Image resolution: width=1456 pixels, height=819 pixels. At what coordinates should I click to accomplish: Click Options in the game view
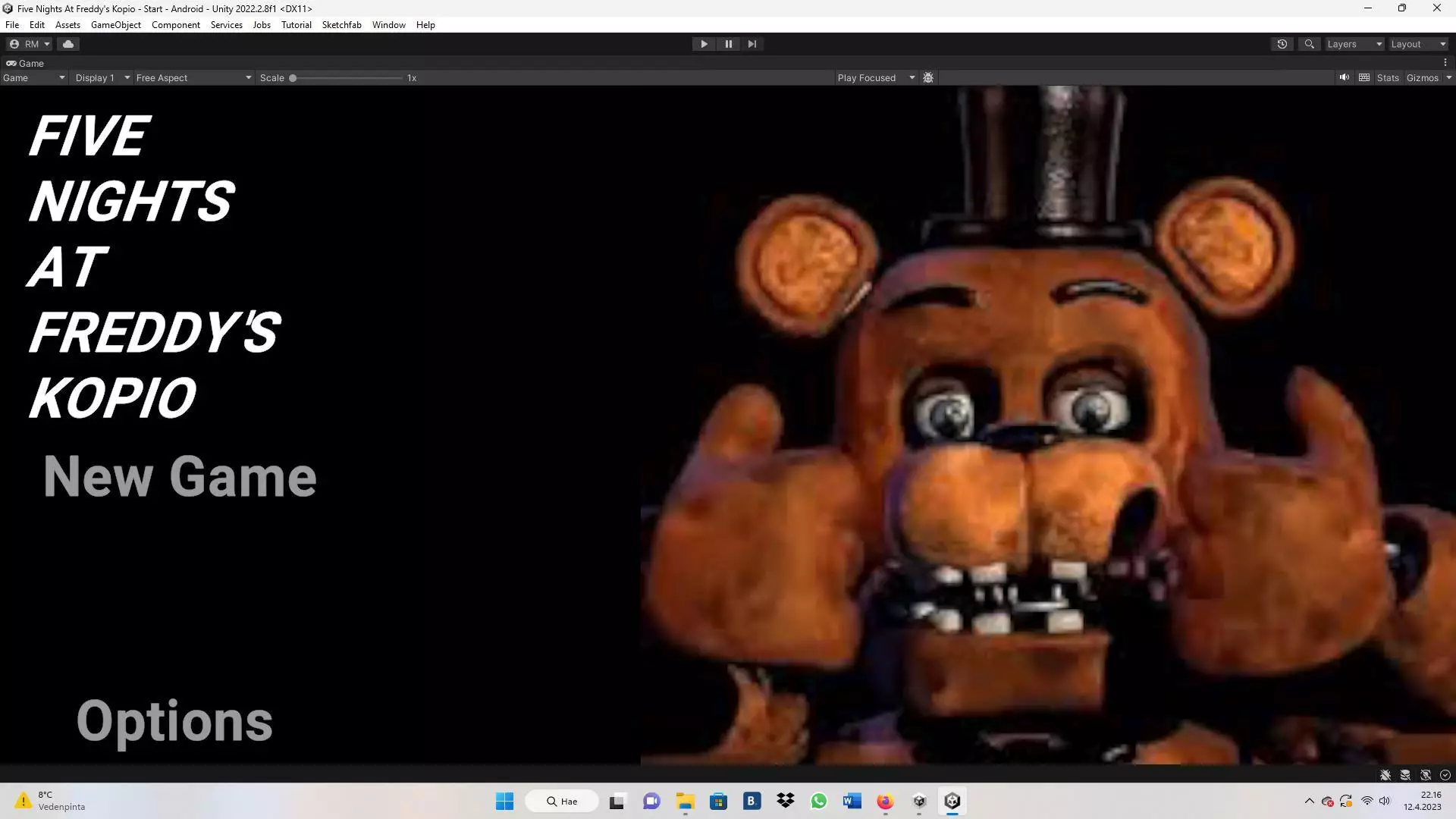174,720
